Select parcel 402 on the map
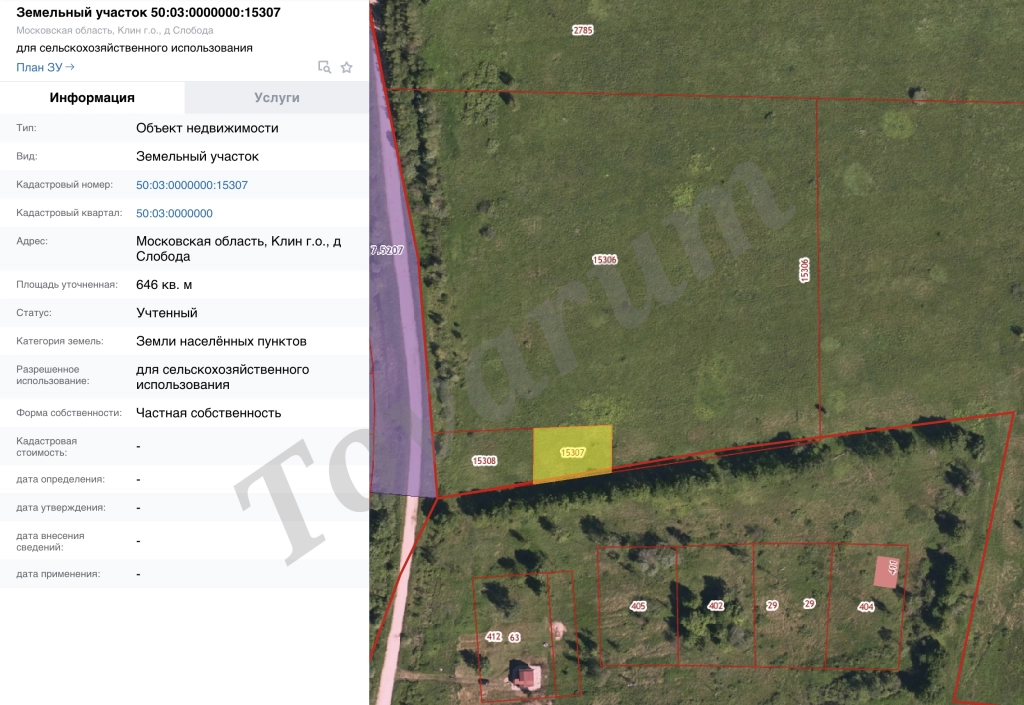 (716, 606)
